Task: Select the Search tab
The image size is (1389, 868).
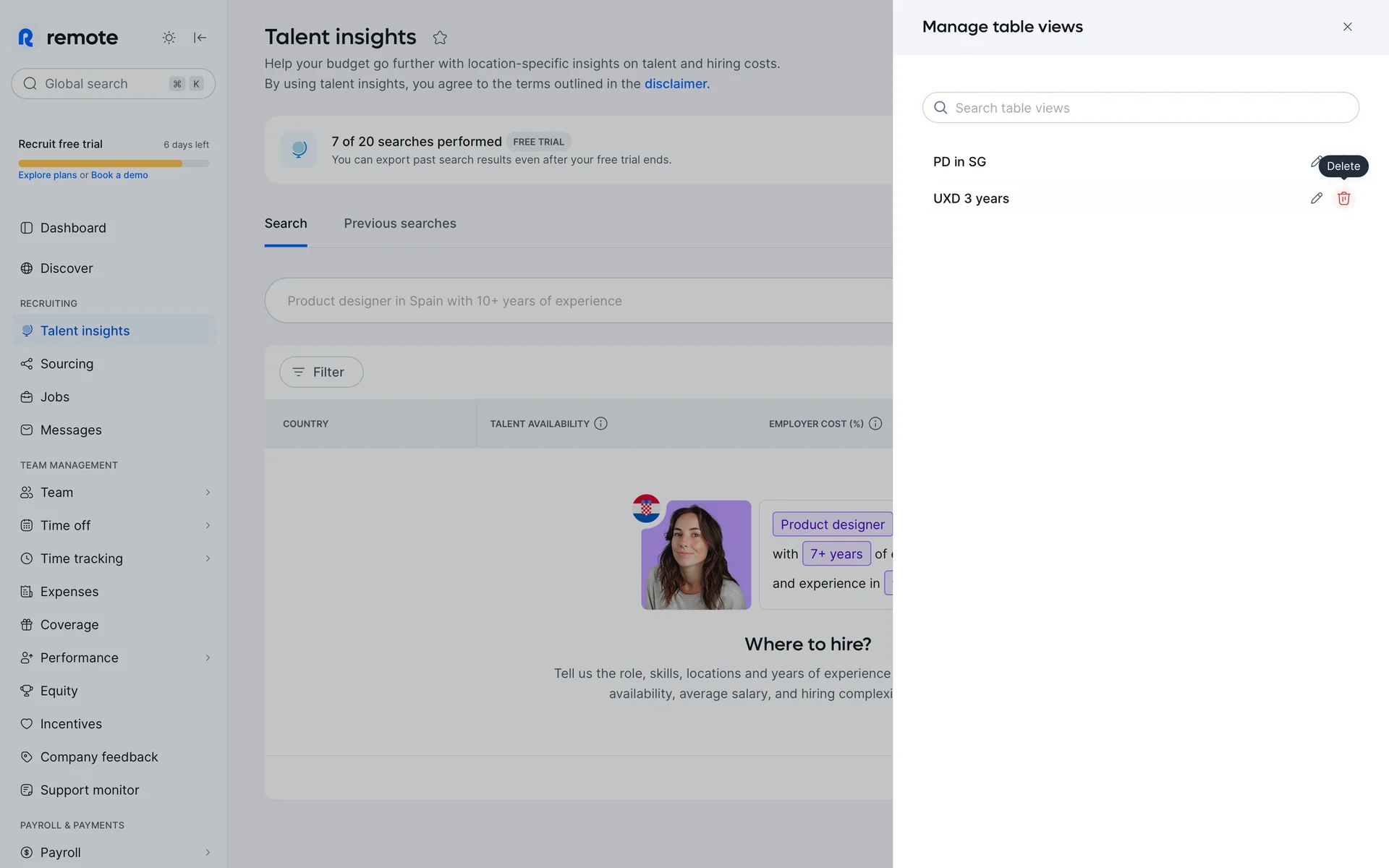Action: click(x=286, y=224)
